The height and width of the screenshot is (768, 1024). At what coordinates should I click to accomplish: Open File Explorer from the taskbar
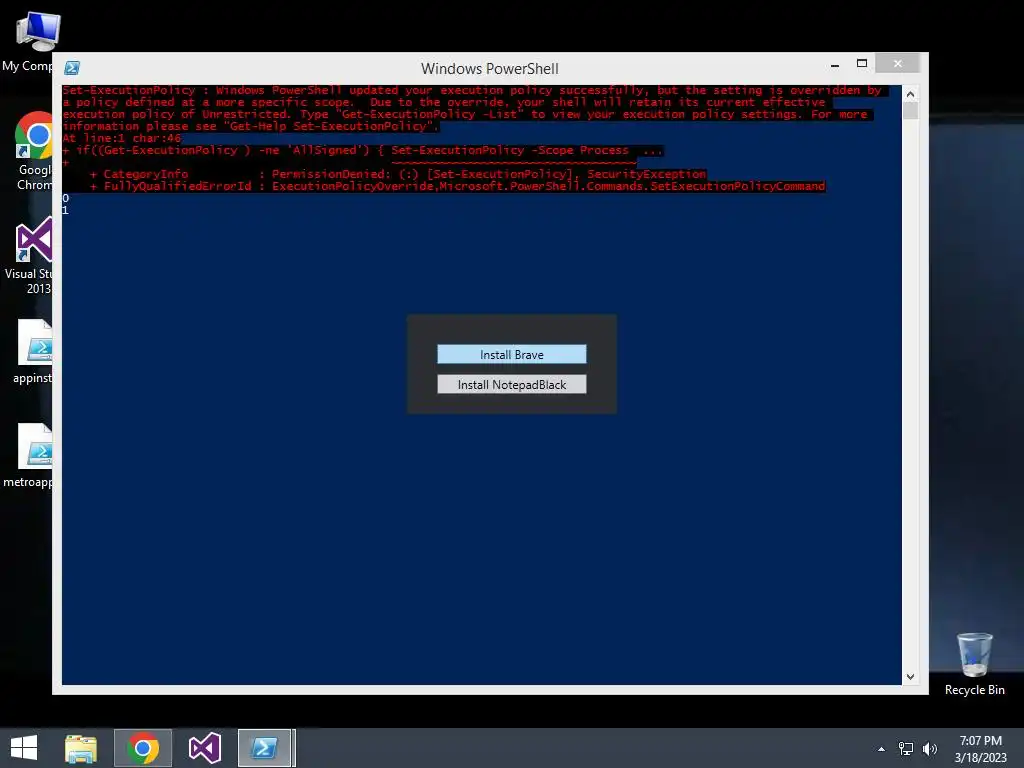click(x=81, y=748)
